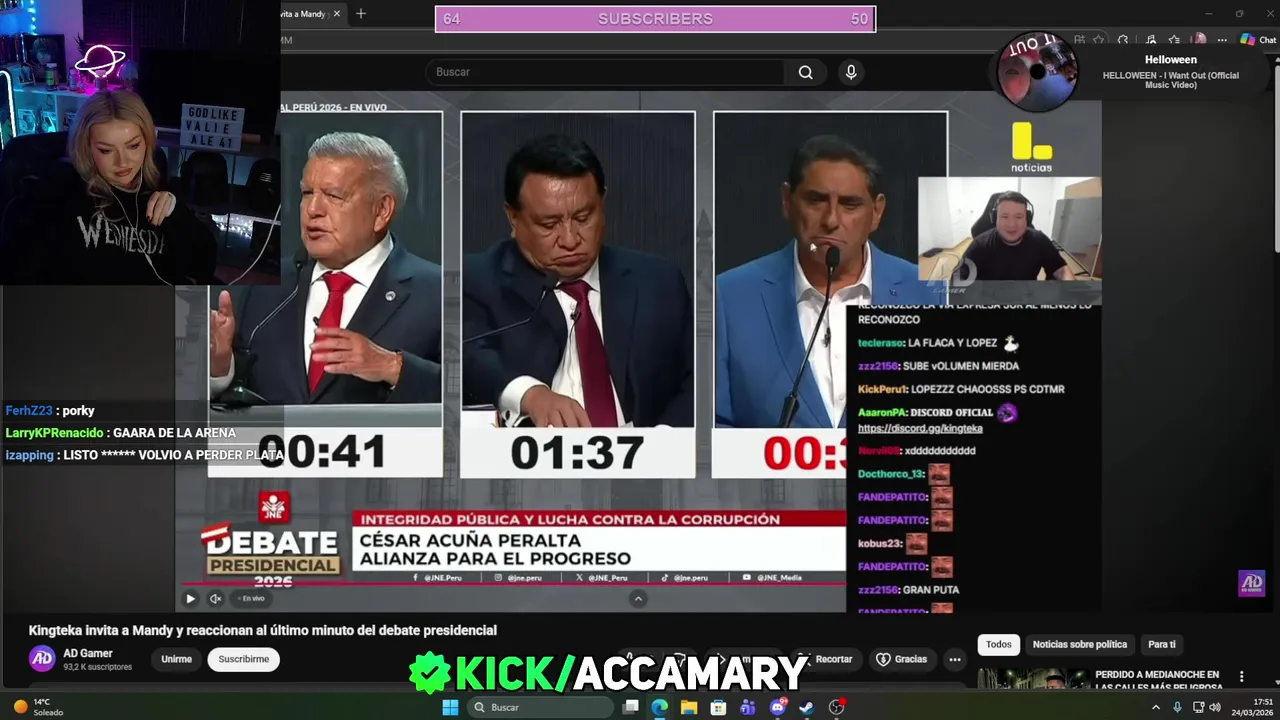The height and width of the screenshot is (720, 1280).
Task: Open network settings from system tray
Action: tap(1197, 707)
